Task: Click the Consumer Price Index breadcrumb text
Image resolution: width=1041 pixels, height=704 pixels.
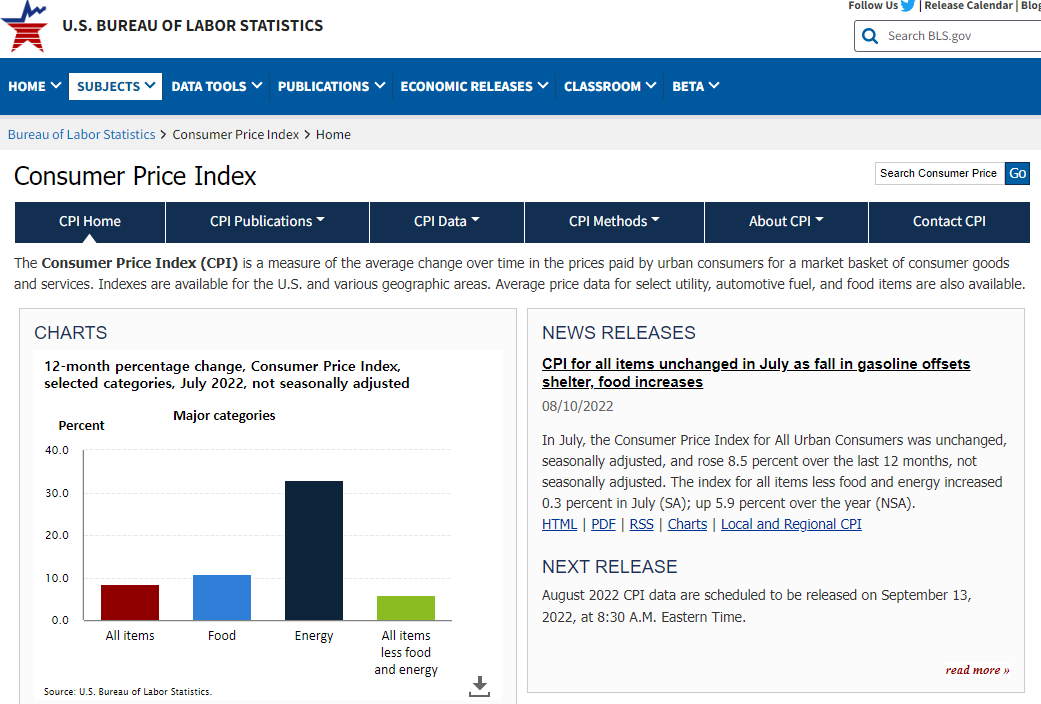Action: [236, 134]
